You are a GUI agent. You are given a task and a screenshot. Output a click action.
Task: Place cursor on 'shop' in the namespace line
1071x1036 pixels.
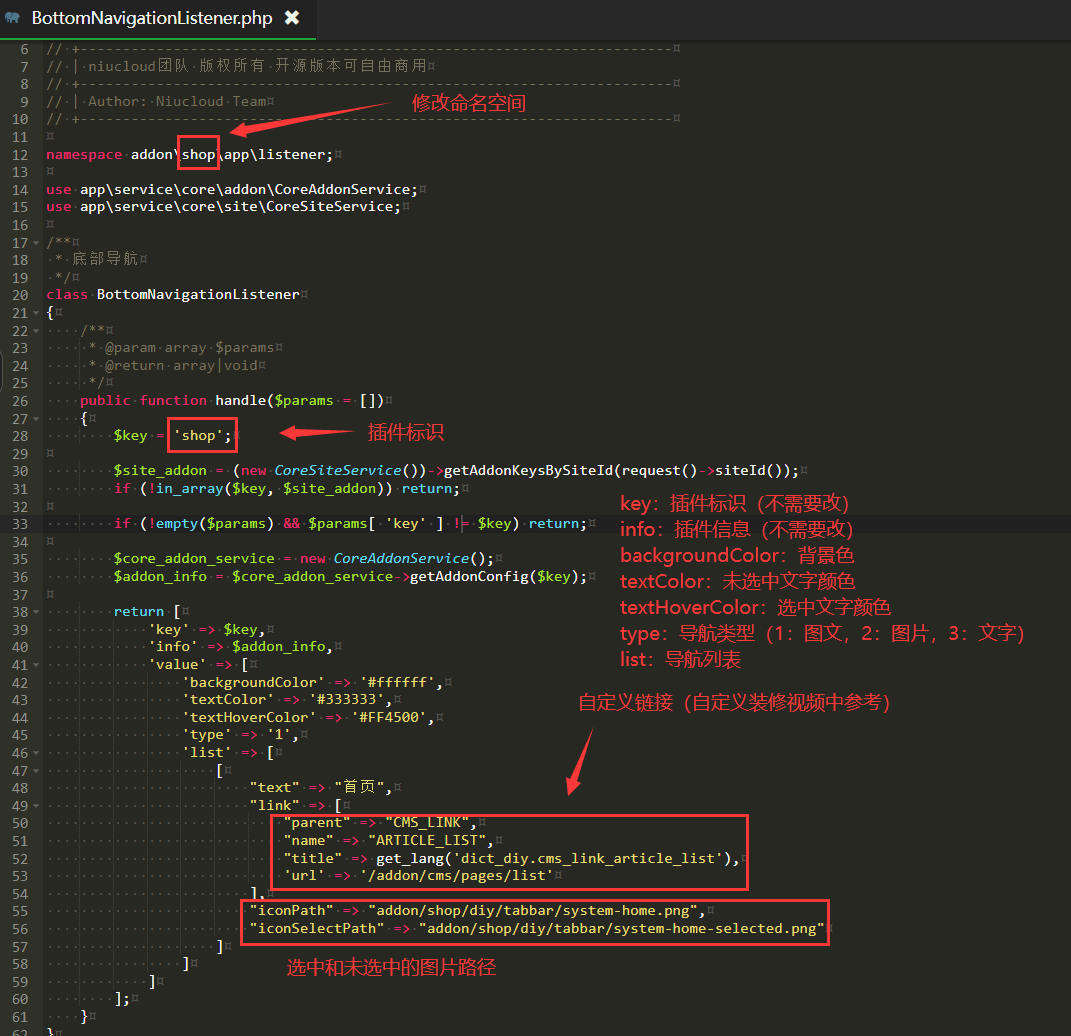(x=198, y=155)
